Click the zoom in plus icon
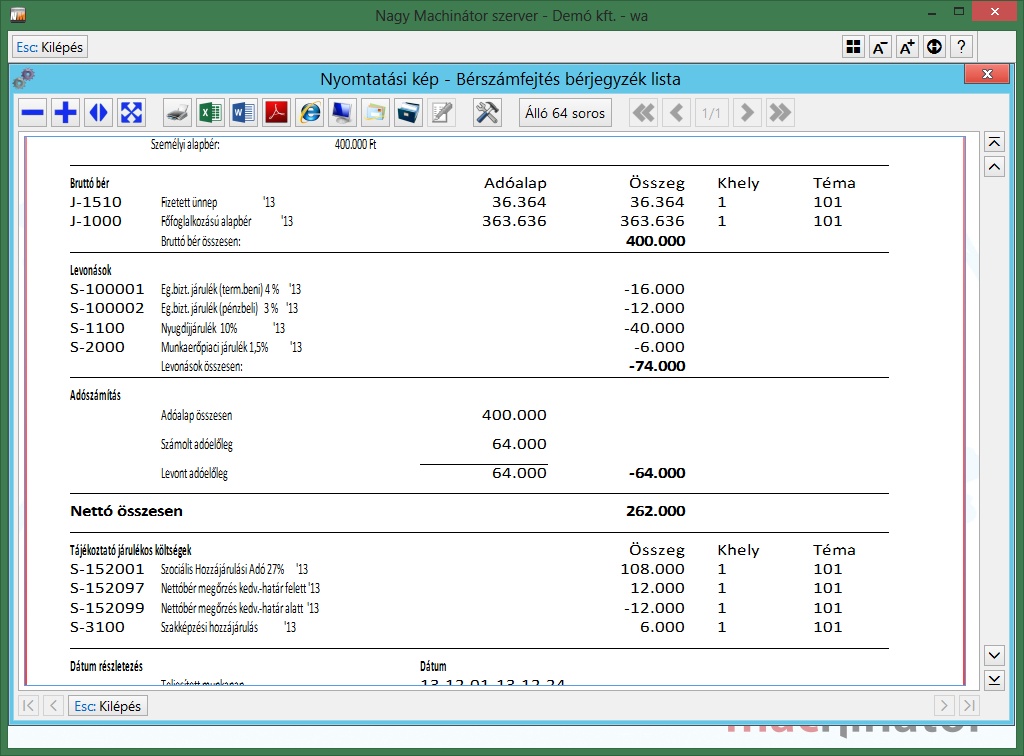The height and width of the screenshot is (756, 1024). (65, 113)
